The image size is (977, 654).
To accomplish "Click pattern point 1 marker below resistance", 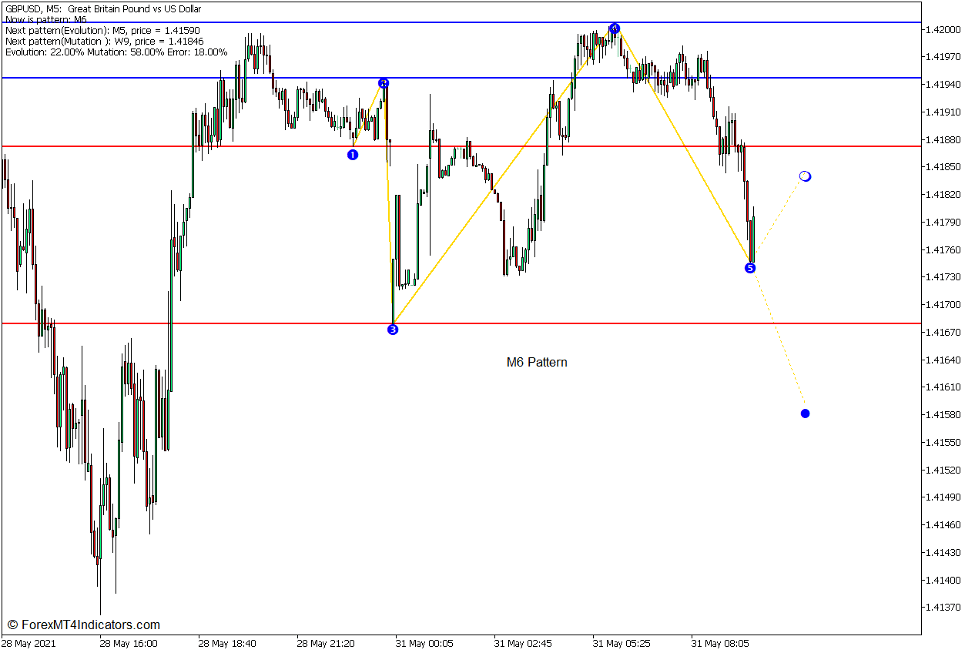I will click(352, 155).
